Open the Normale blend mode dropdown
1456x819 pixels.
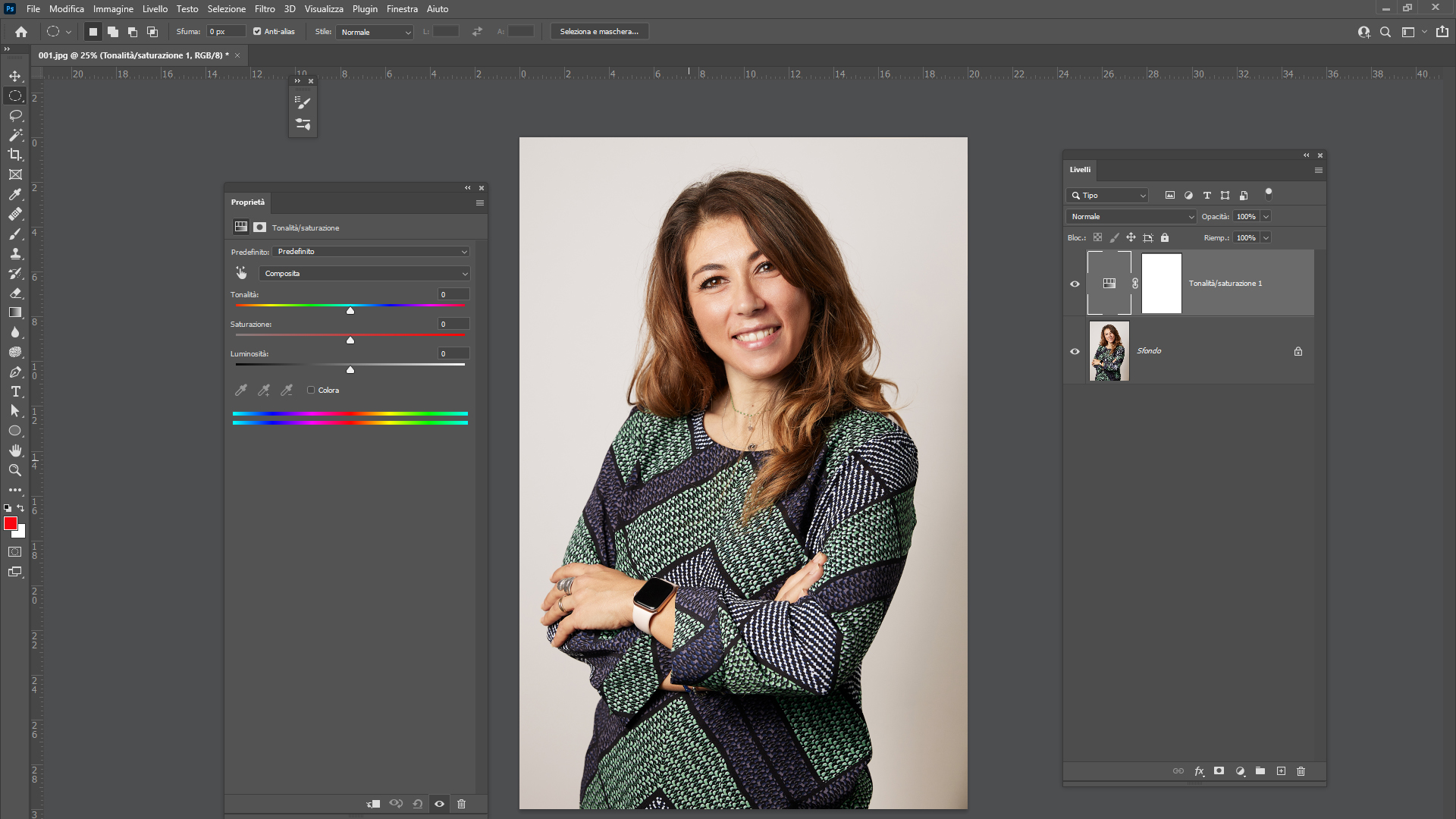[x=1131, y=217]
